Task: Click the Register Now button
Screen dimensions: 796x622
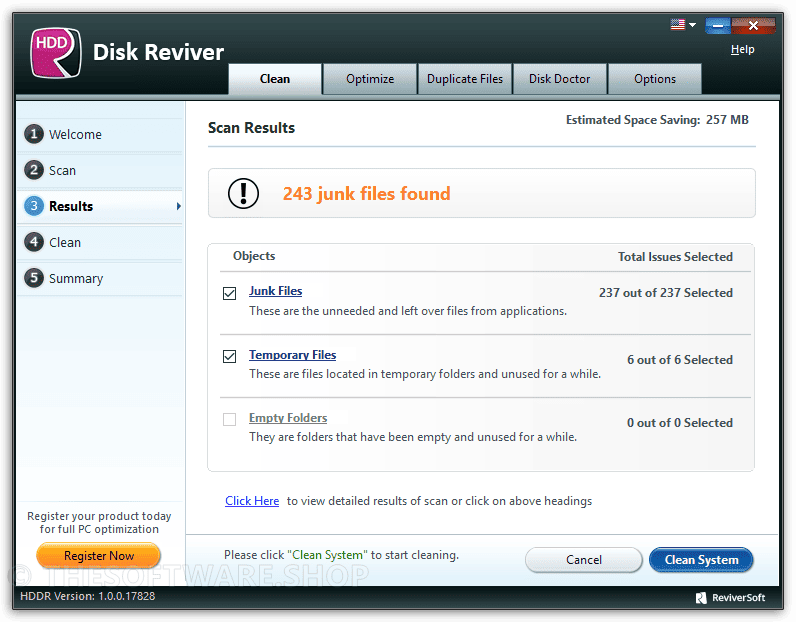Action: click(x=99, y=555)
